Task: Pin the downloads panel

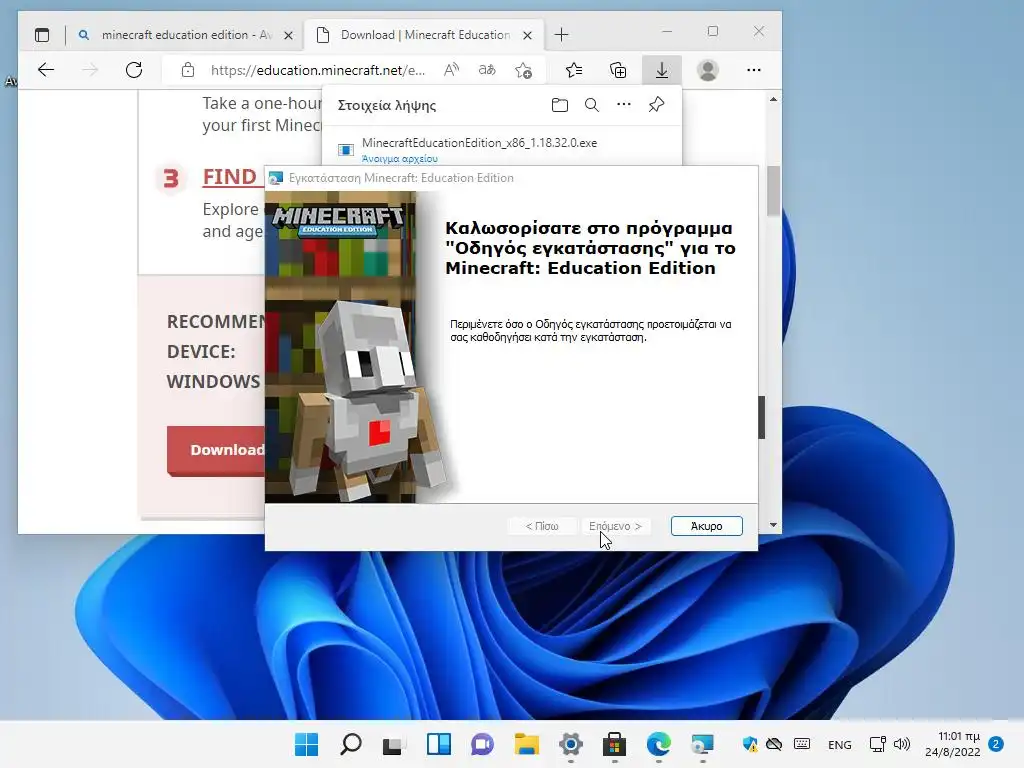Action: tap(656, 104)
